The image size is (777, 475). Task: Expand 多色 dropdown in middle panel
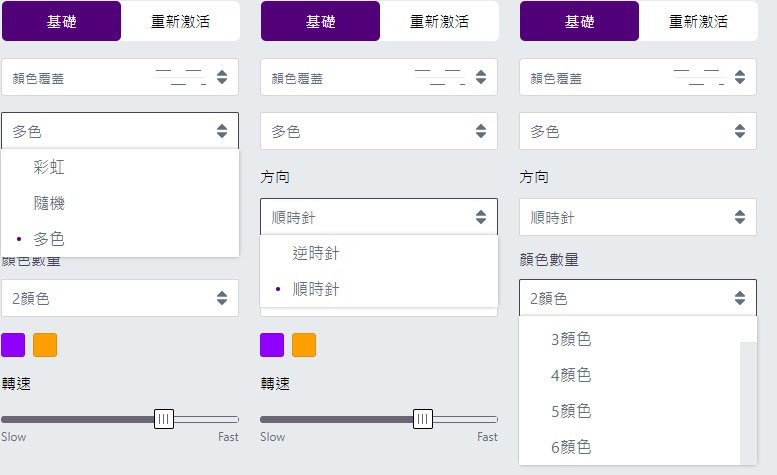tap(379, 131)
